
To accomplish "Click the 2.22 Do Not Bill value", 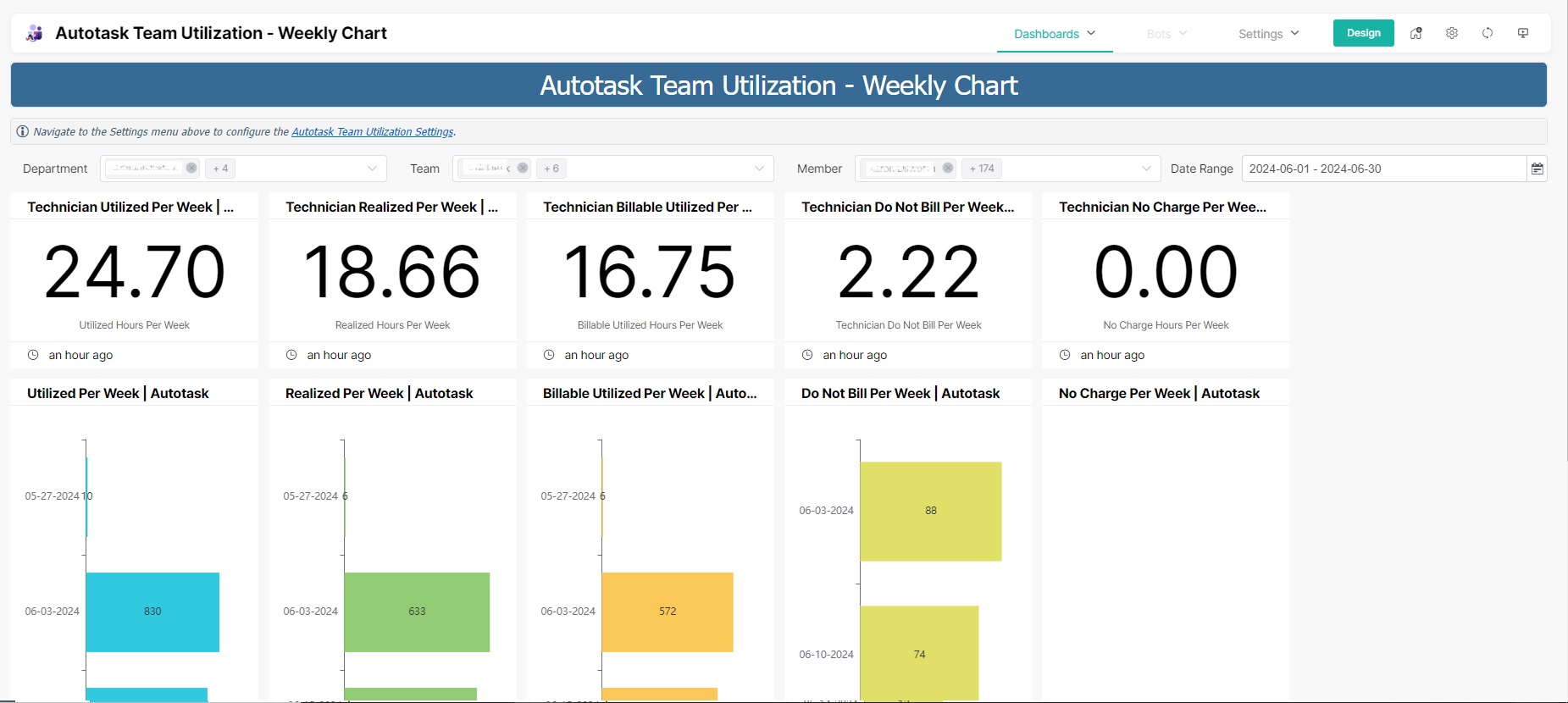I will (x=908, y=272).
